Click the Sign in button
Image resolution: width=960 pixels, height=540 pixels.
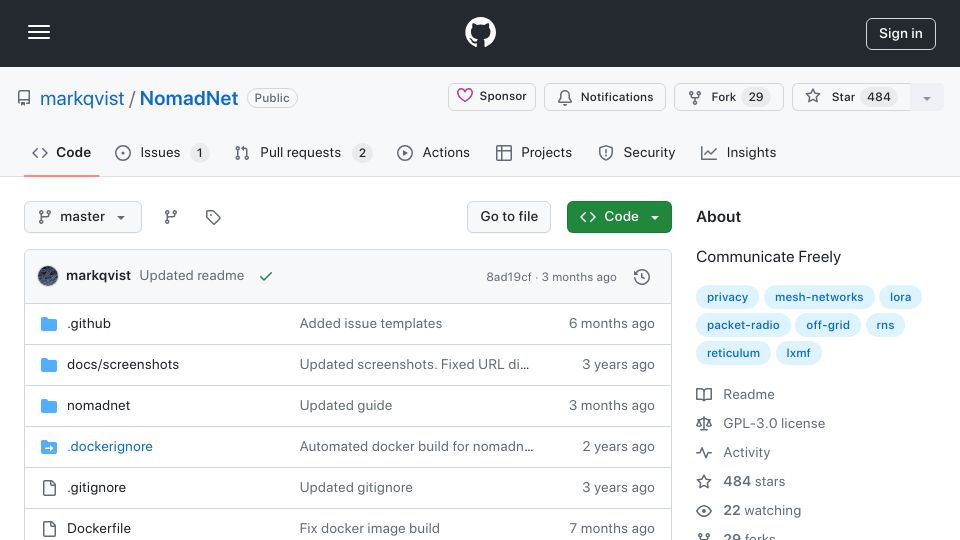[x=901, y=34]
